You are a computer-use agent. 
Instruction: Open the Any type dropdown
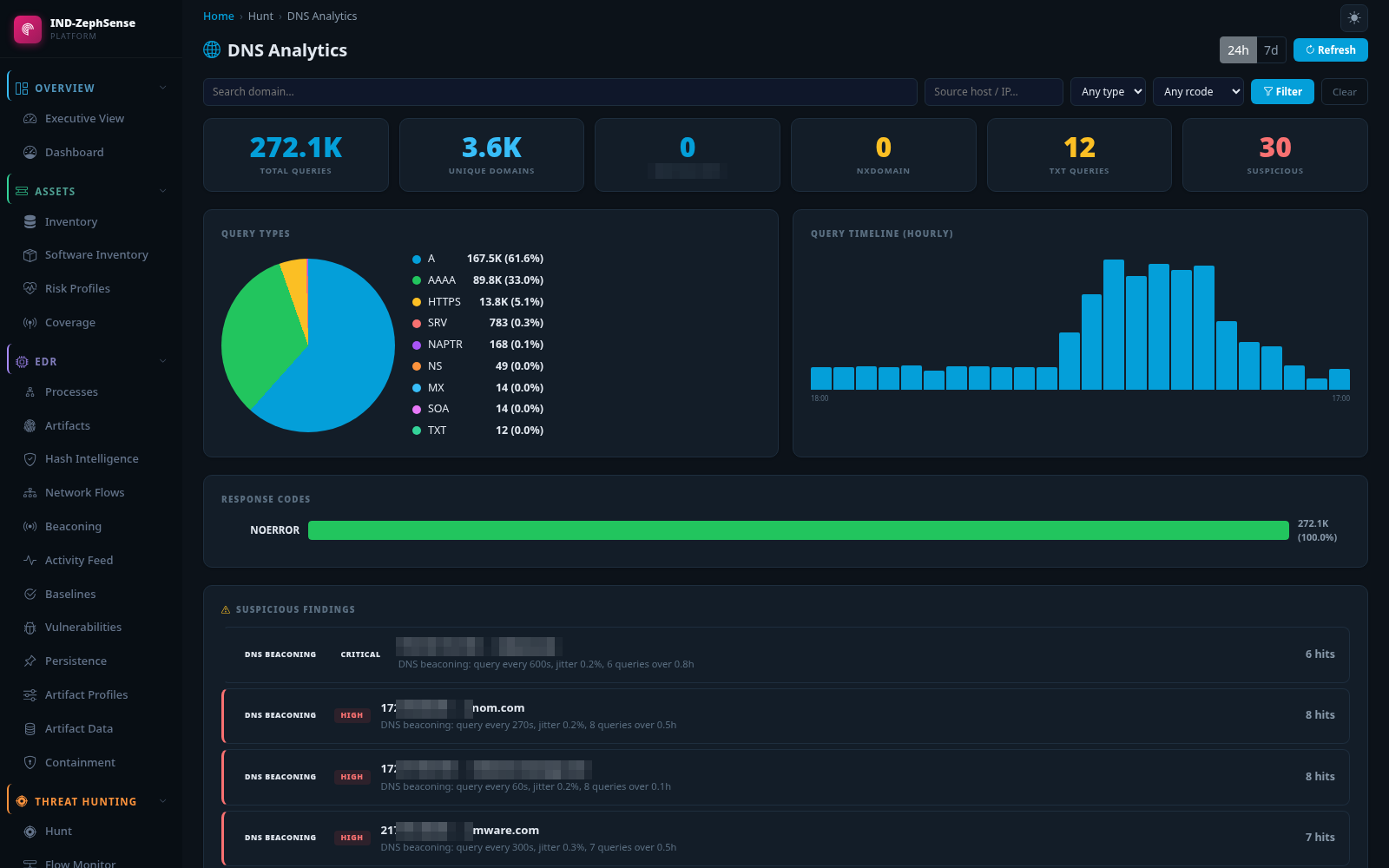pyautogui.click(x=1108, y=92)
